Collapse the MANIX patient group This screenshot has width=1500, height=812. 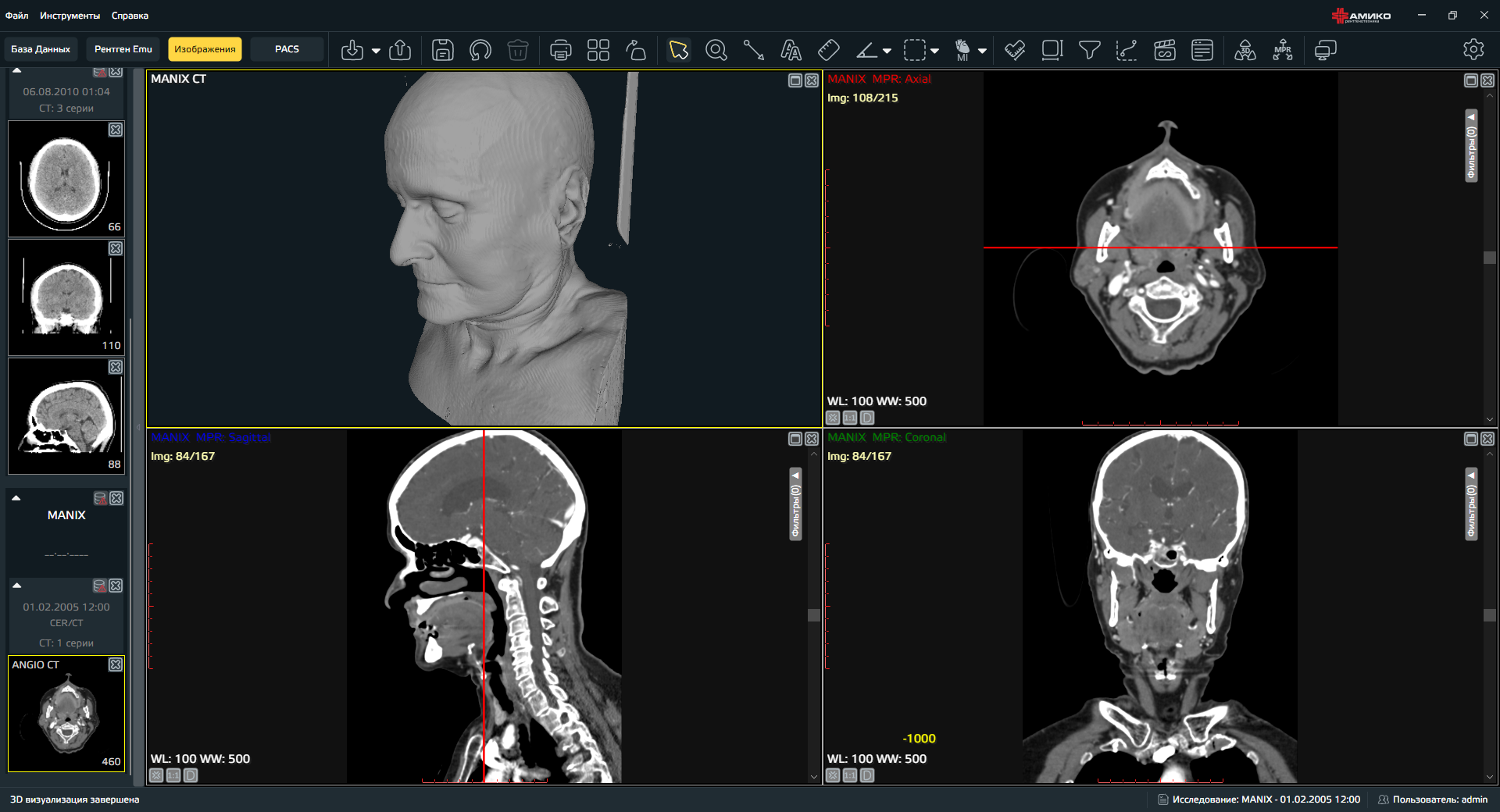16,498
